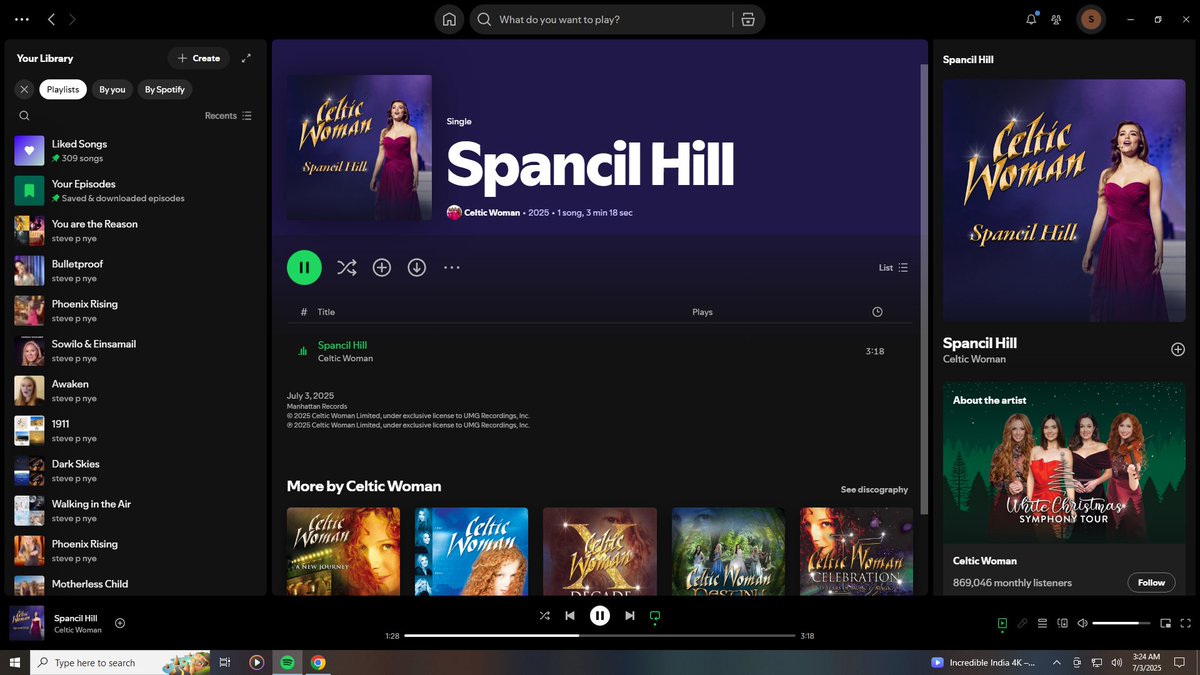Toggle shuffle next to large play button
The image size is (1200, 675).
346,267
